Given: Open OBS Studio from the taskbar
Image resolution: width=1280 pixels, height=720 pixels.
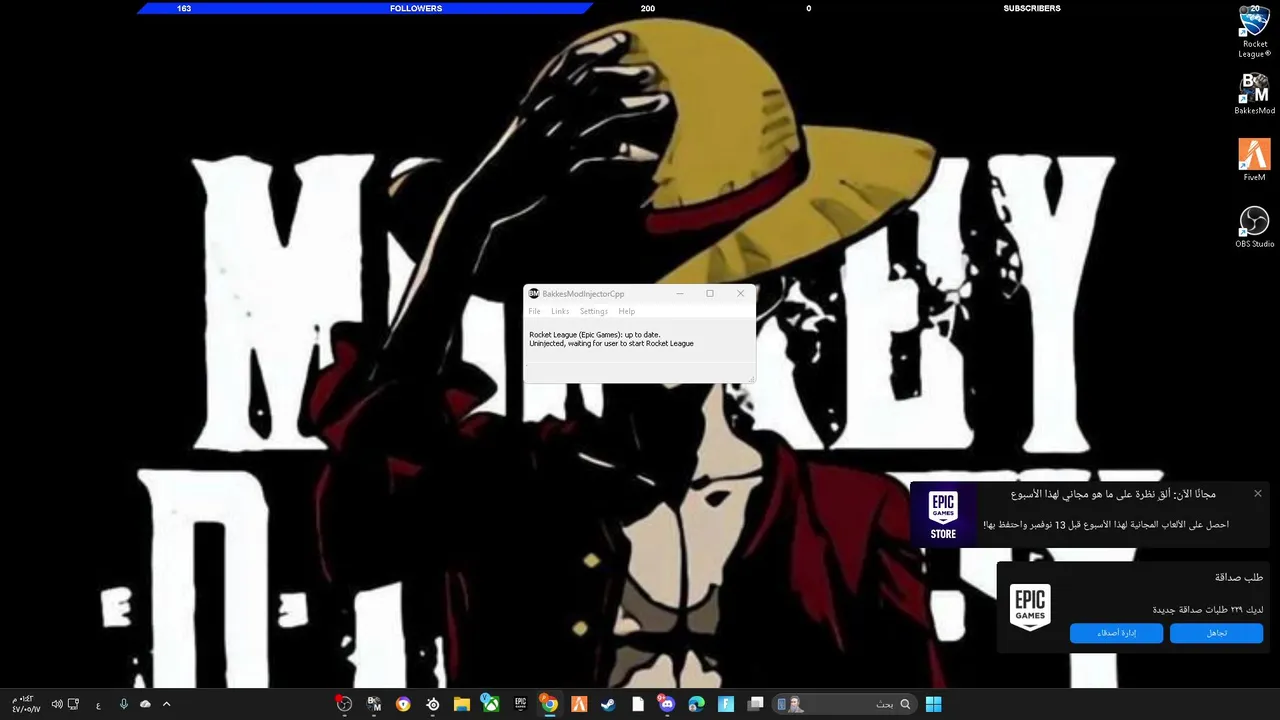Looking at the screenshot, I should 344,704.
